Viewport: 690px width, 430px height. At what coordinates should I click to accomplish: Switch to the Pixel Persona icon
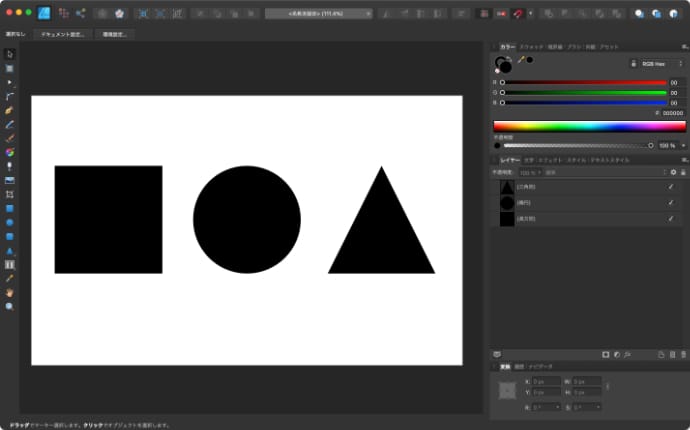click(63, 14)
